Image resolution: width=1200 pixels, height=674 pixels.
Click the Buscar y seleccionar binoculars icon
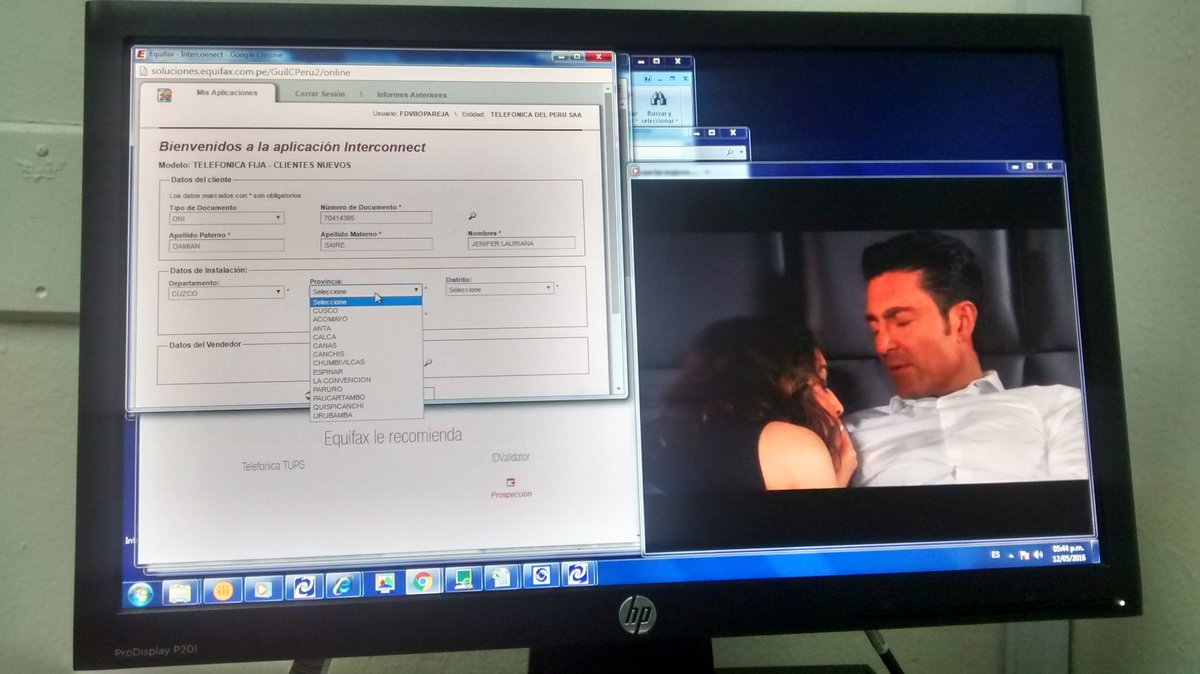[x=658, y=98]
